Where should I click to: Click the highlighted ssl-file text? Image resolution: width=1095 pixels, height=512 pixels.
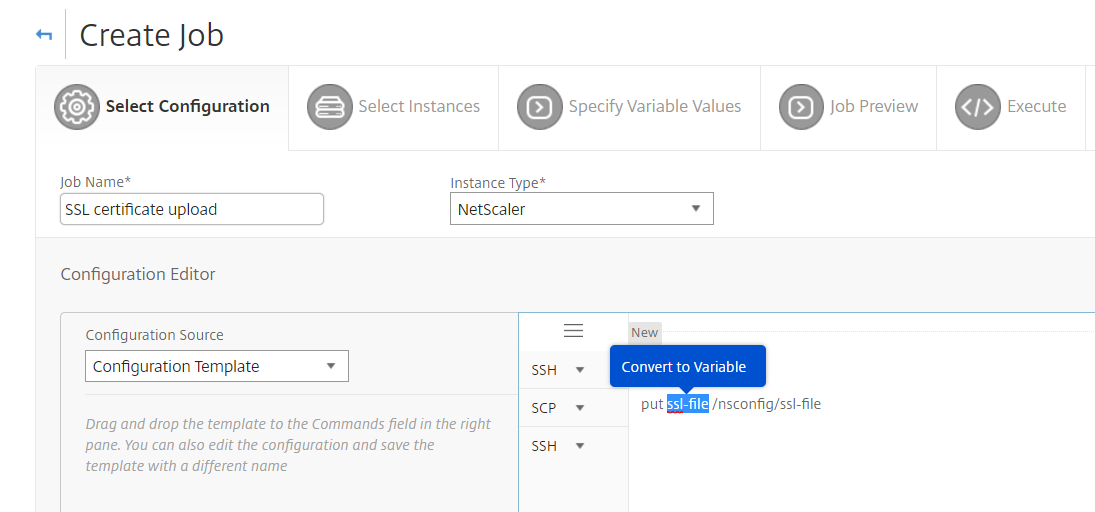[x=688, y=404]
